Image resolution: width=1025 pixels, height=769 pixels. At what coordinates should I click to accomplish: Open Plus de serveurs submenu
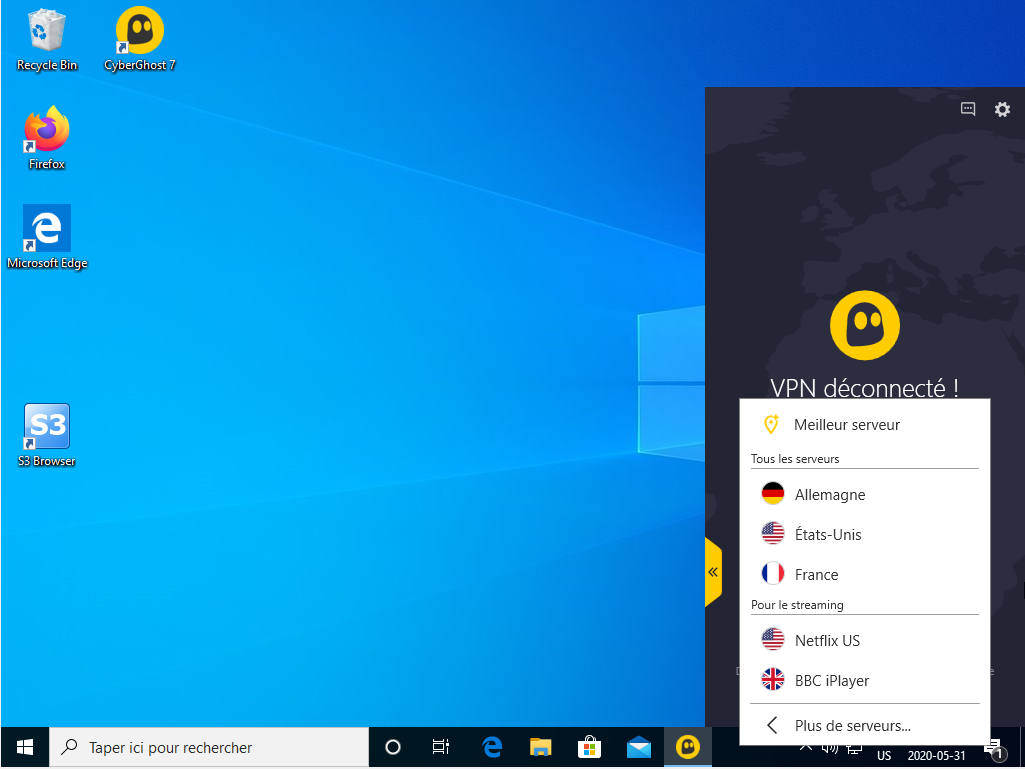[x=852, y=726]
